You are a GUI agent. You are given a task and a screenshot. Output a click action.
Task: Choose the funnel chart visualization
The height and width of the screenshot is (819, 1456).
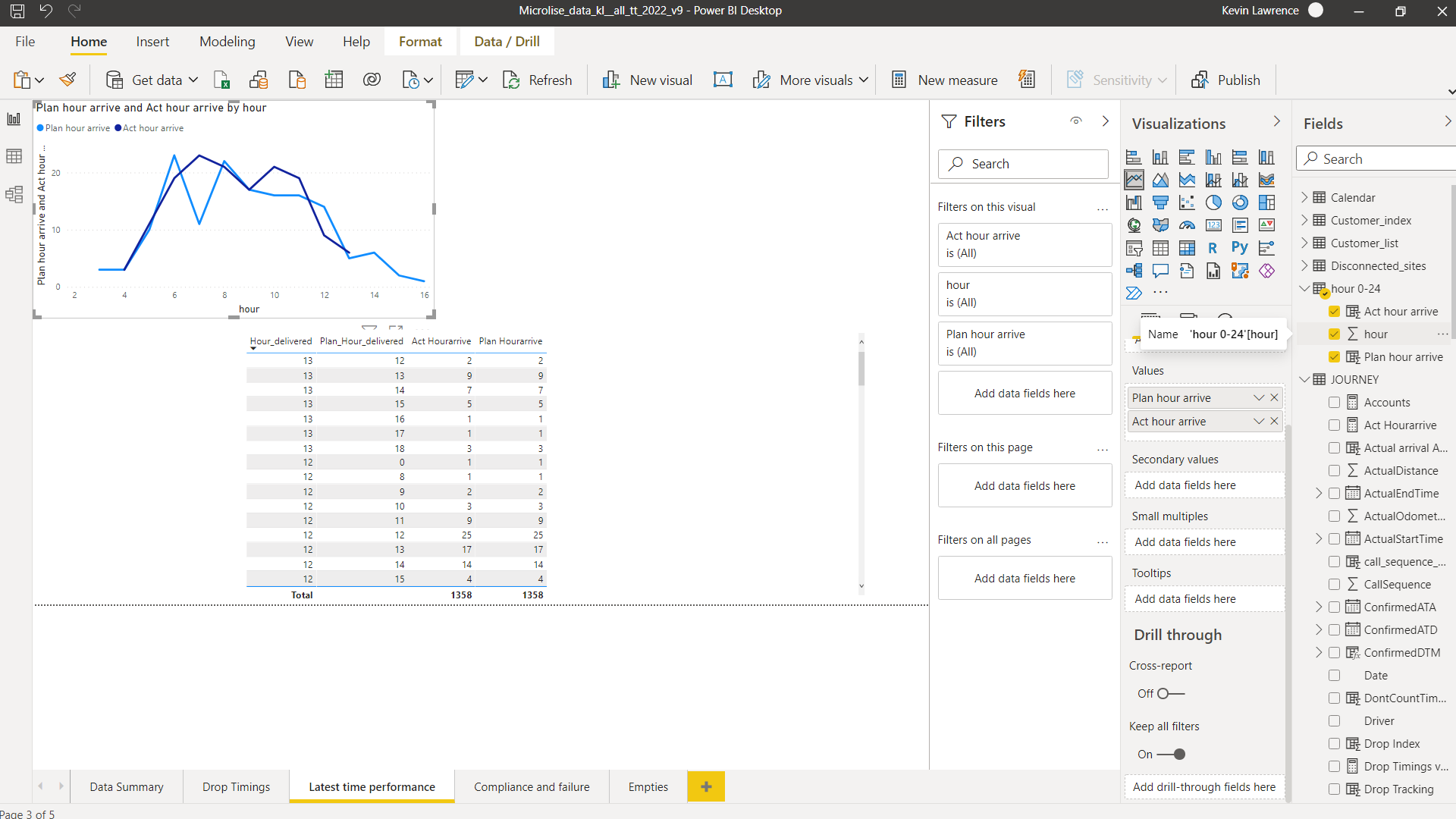1160,202
